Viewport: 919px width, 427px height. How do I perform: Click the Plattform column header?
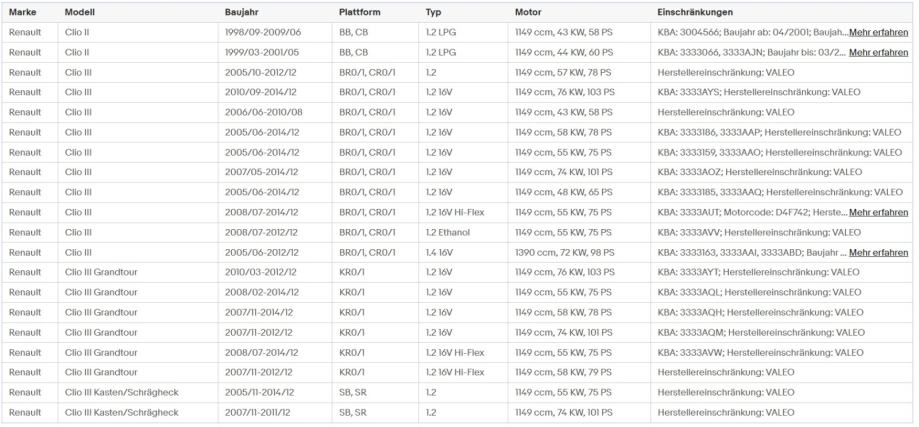(360, 11)
